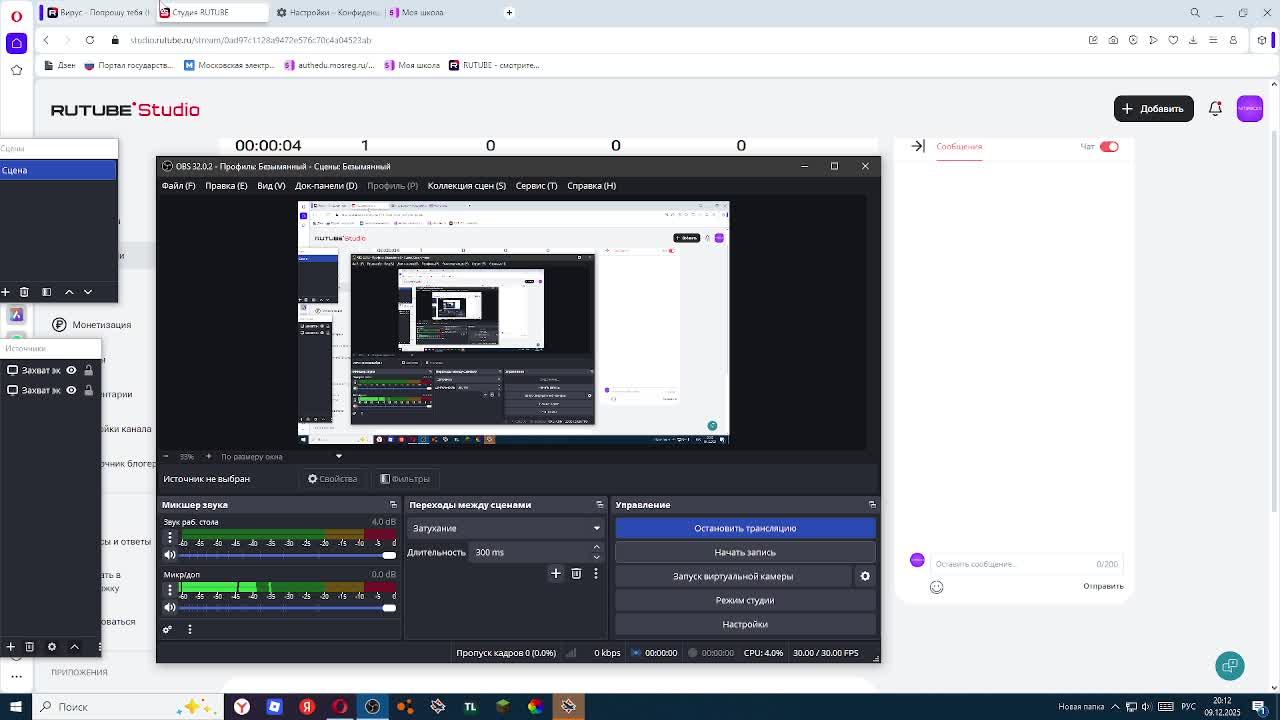Viewport: 1280px width, 720px height.
Task: Open Opera browser icon in taskbar
Action: click(340, 707)
